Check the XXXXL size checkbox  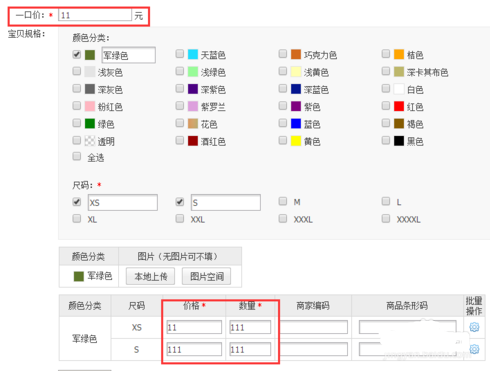(x=386, y=218)
